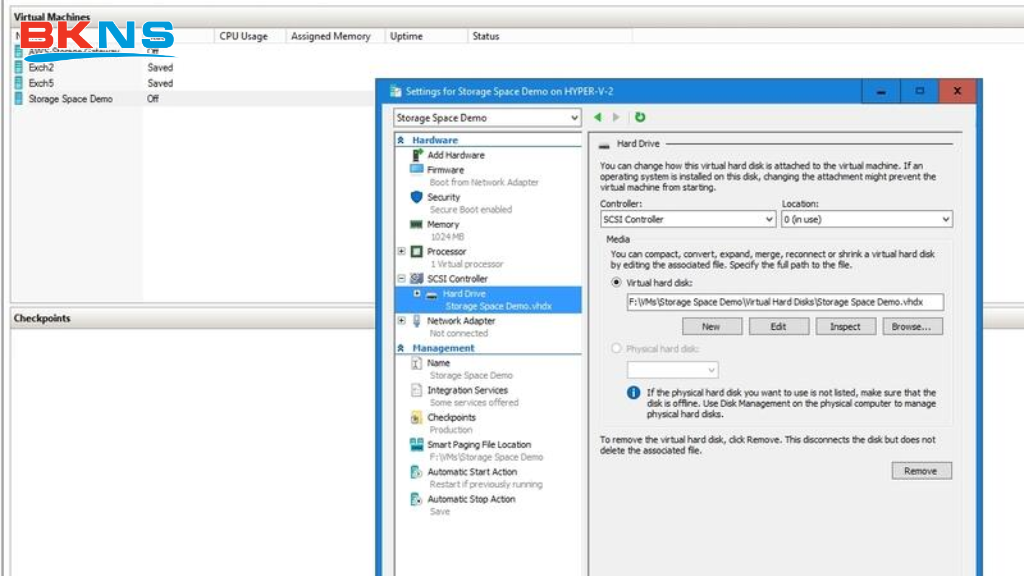Click the Add Hardware icon
1024x576 pixels.
pos(418,155)
